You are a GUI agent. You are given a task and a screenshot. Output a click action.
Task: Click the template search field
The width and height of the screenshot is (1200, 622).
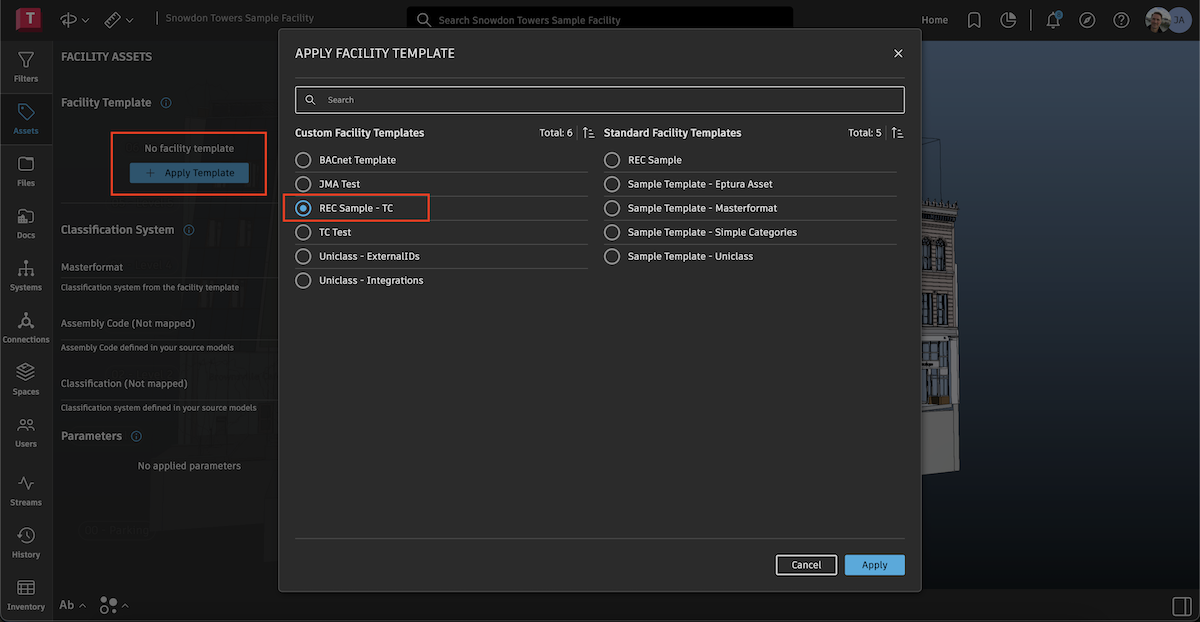(600, 100)
